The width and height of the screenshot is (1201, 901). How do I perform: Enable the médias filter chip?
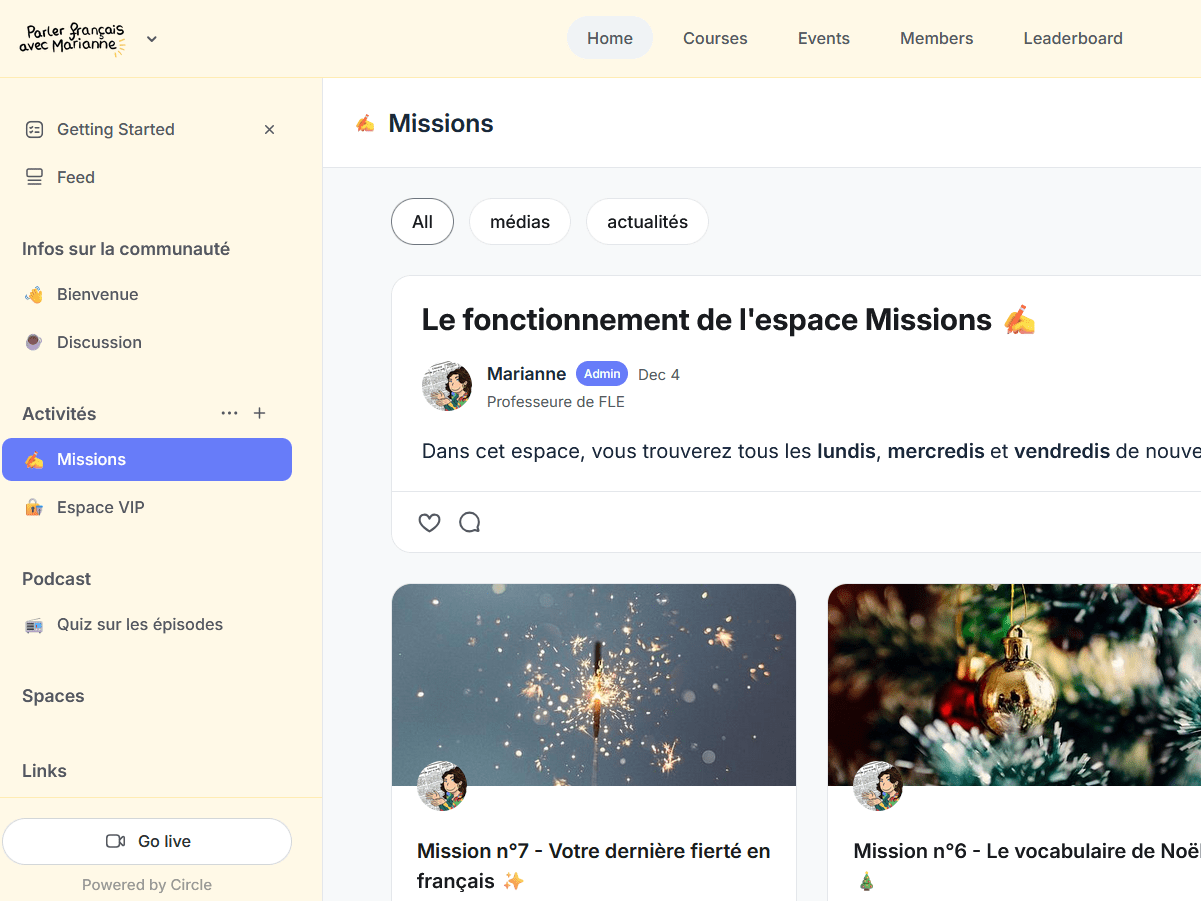pyautogui.click(x=520, y=221)
